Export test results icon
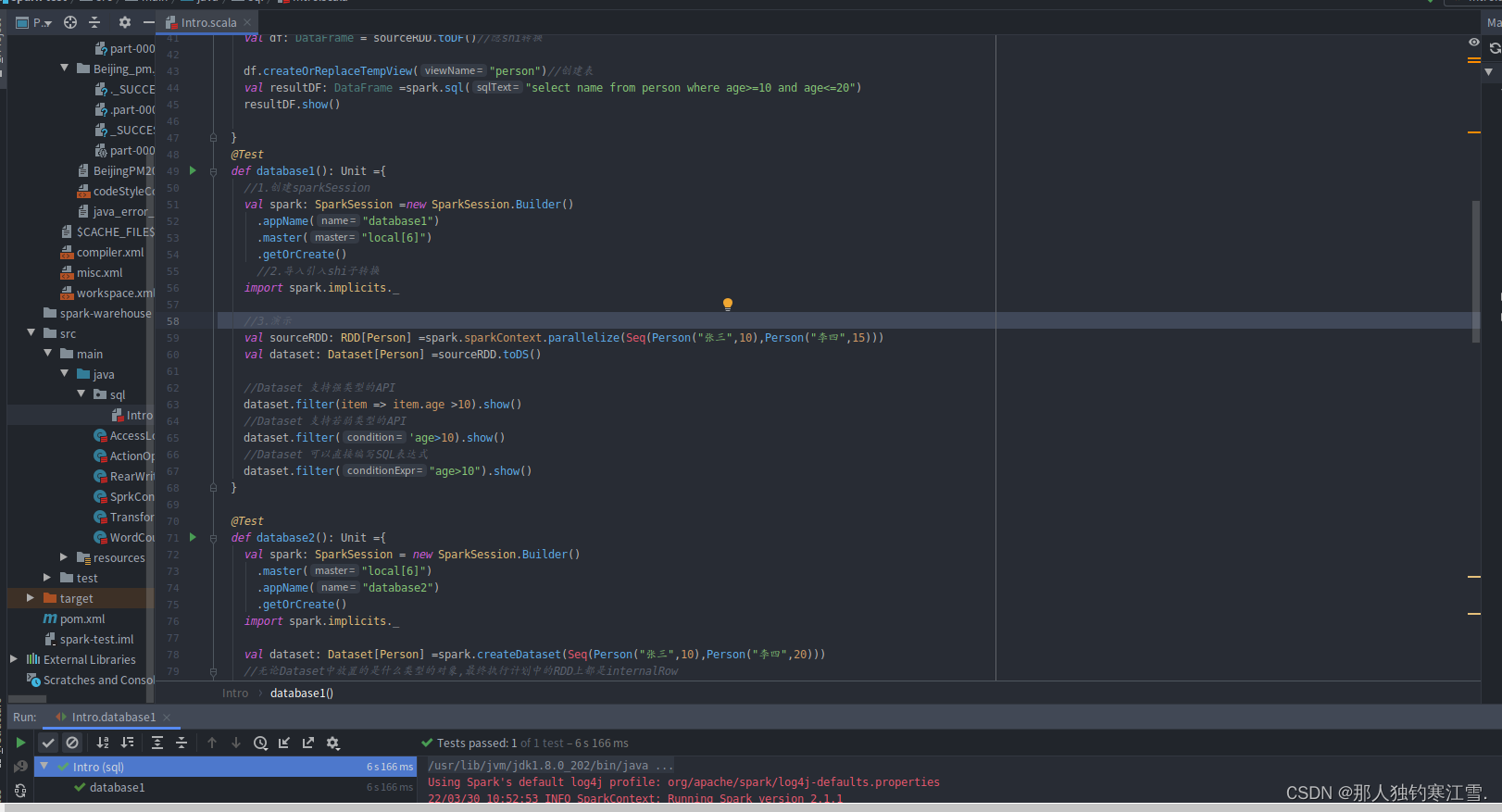 coord(308,743)
